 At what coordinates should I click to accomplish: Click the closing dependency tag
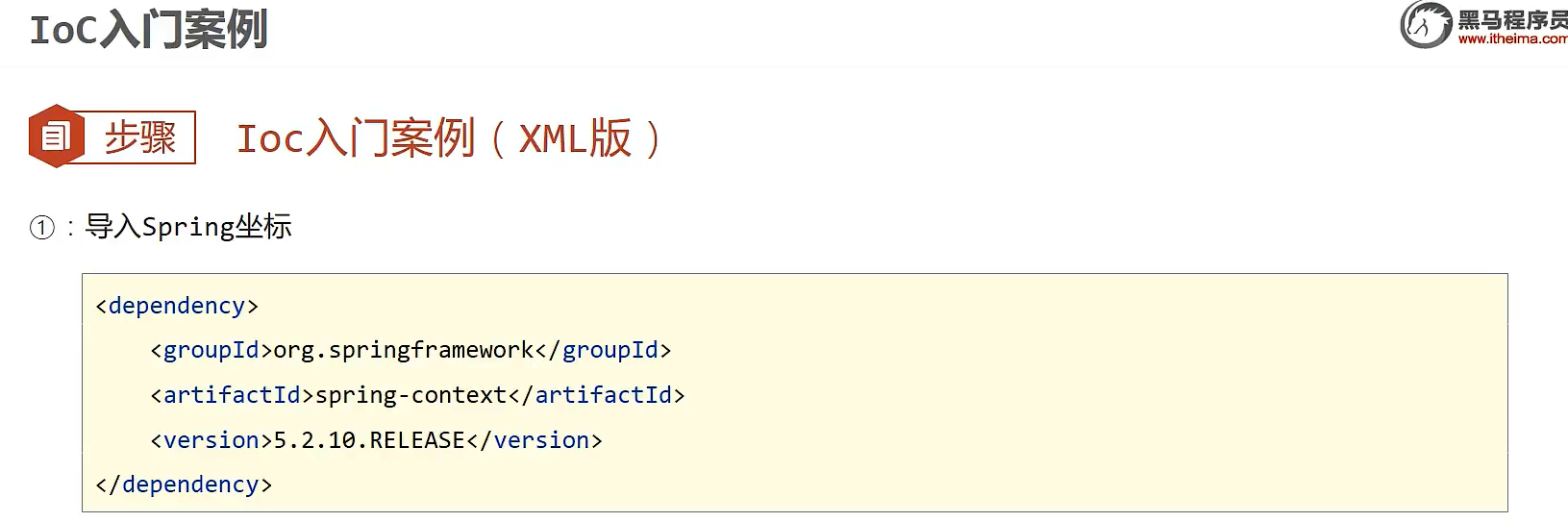184,485
